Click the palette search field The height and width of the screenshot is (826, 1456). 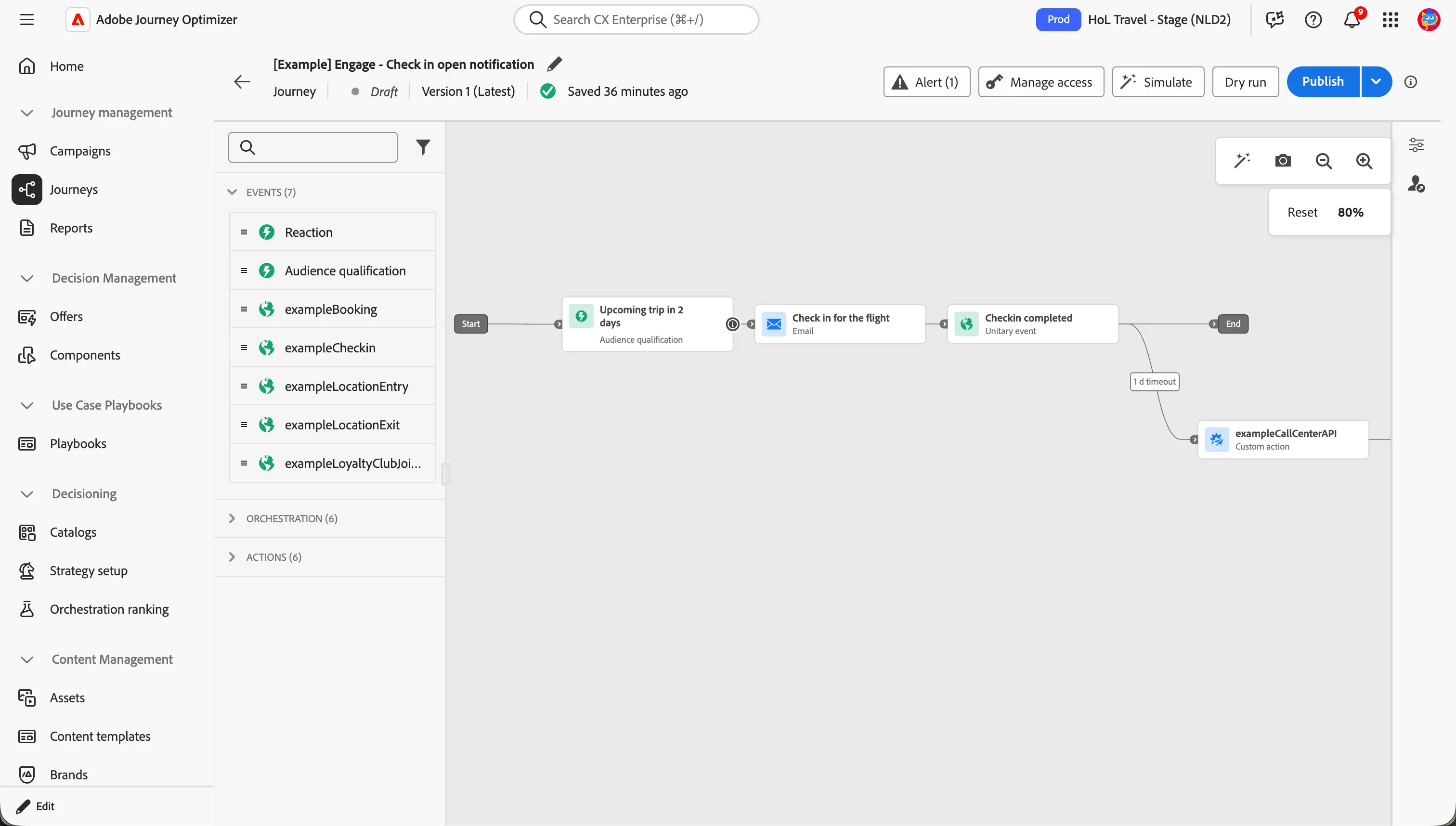[312, 147]
